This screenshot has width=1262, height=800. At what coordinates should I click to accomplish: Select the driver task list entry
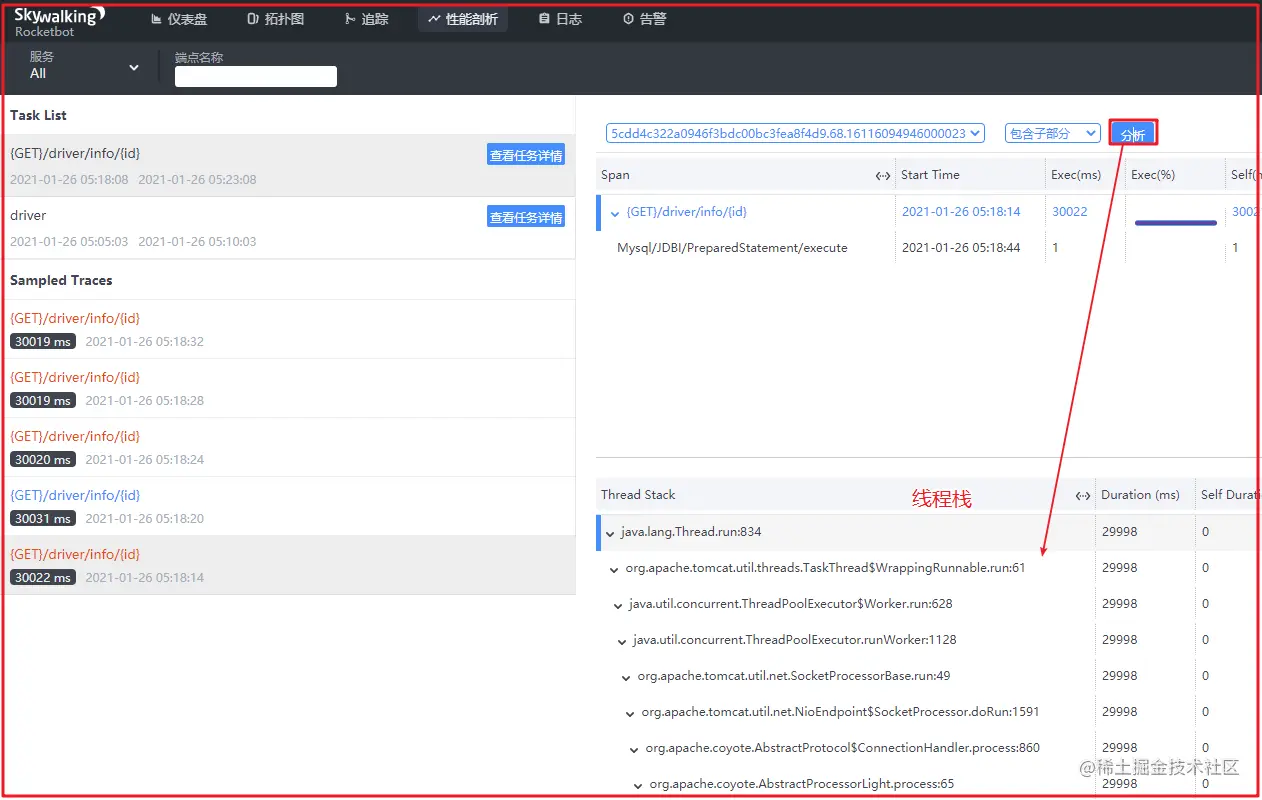point(289,228)
